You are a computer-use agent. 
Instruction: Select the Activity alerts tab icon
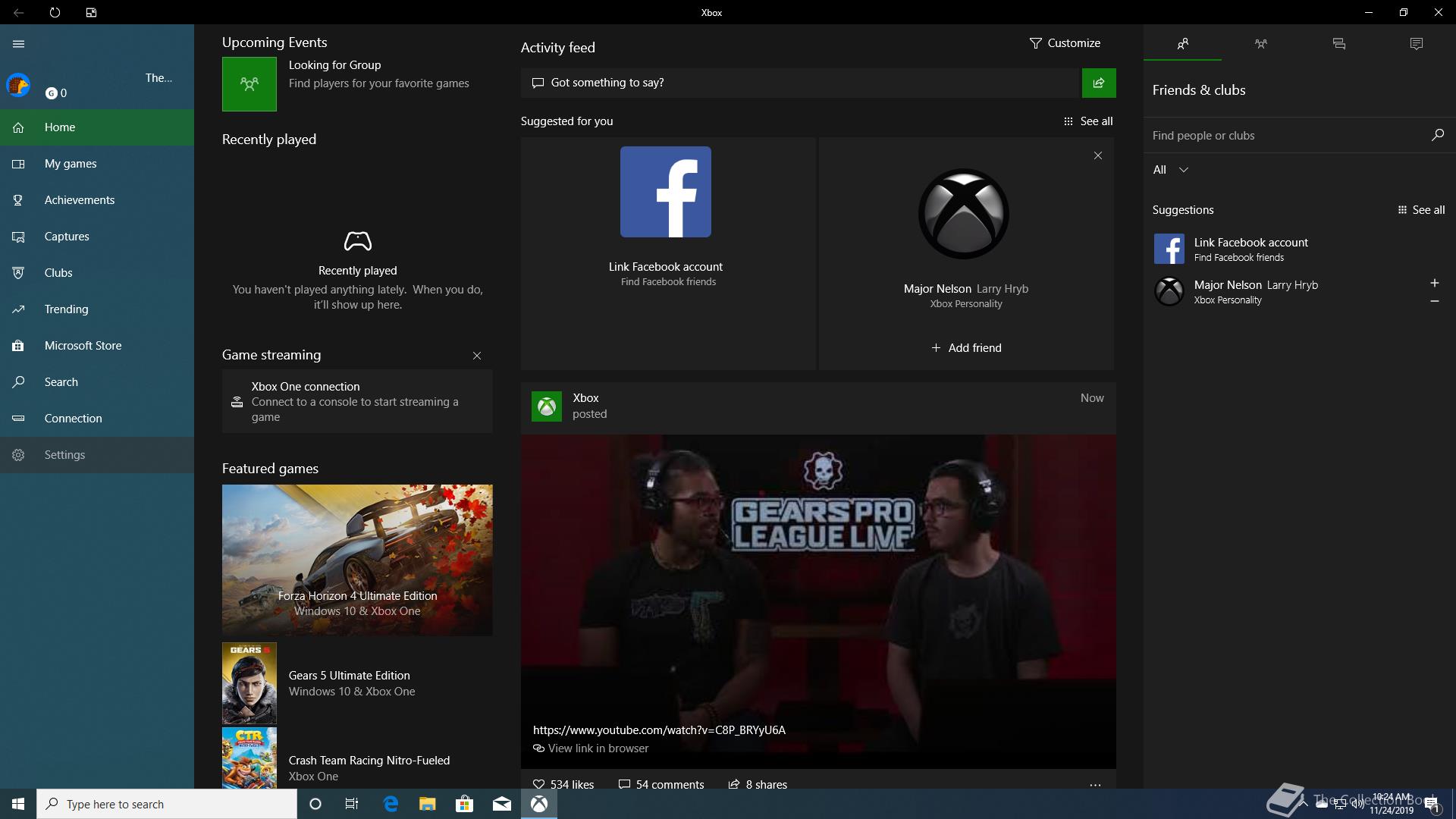(1417, 44)
